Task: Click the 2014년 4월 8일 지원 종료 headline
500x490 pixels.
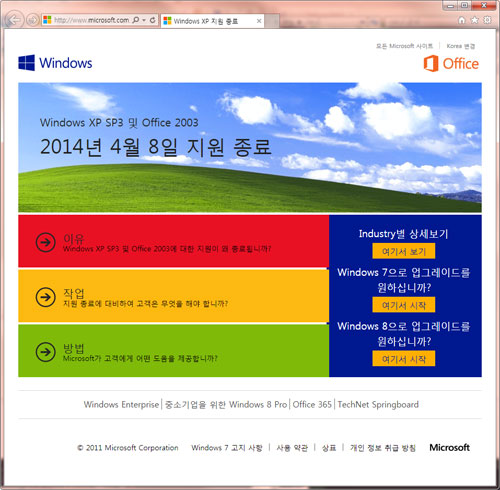Action: click(156, 147)
